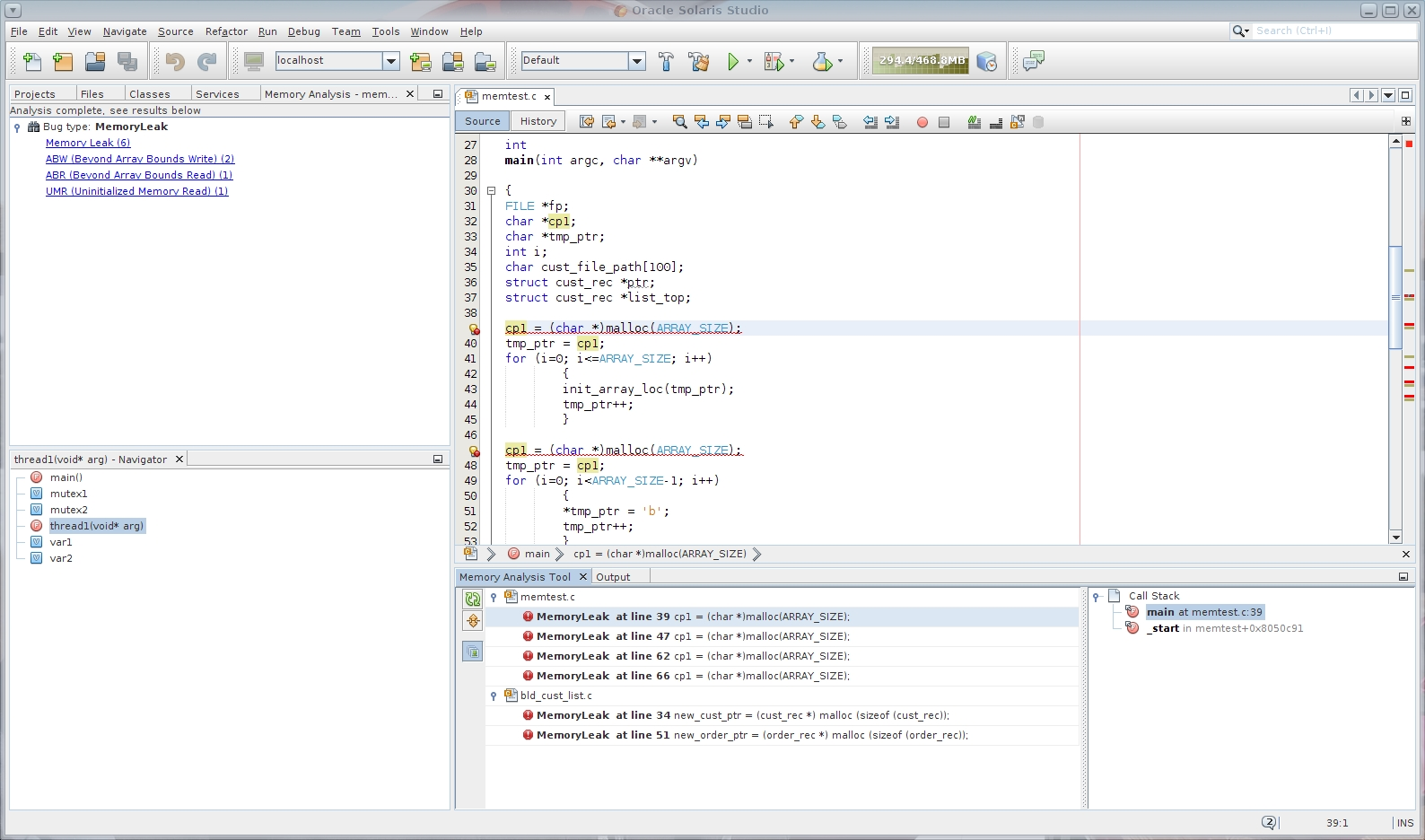Toggle the third icon in analysis sidebar
The image size is (1425, 840).
click(472, 652)
